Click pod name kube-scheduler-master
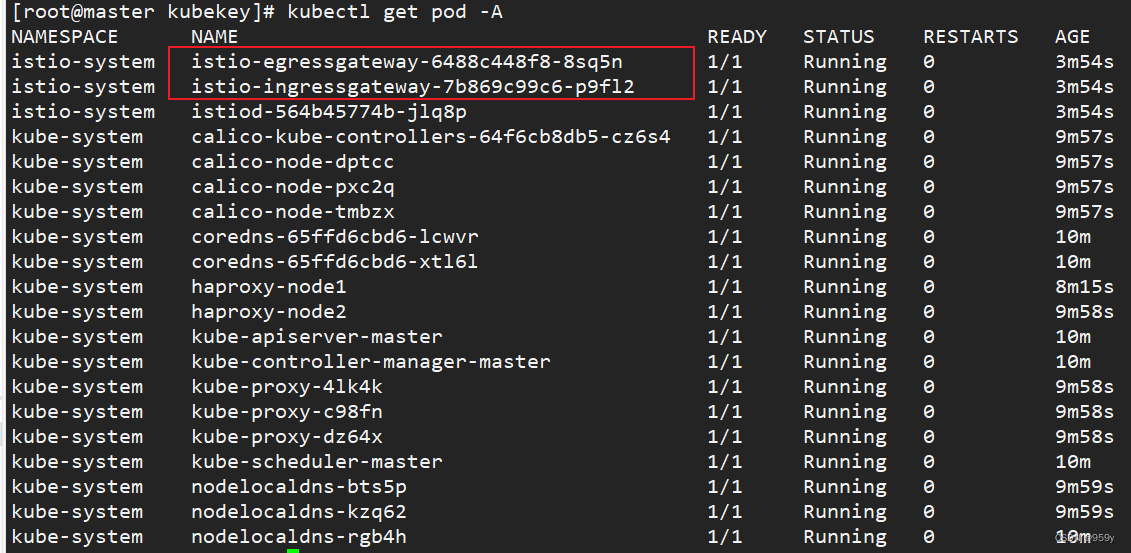 point(317,461)
